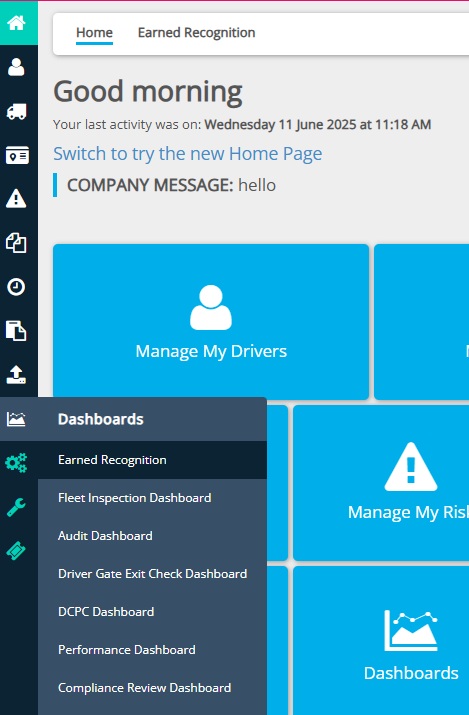Click the warning triangle icon in sidebar
Image resolution: width=469 pixels, height=715 pixels.
pyautogui.click(x=16, y=199)
